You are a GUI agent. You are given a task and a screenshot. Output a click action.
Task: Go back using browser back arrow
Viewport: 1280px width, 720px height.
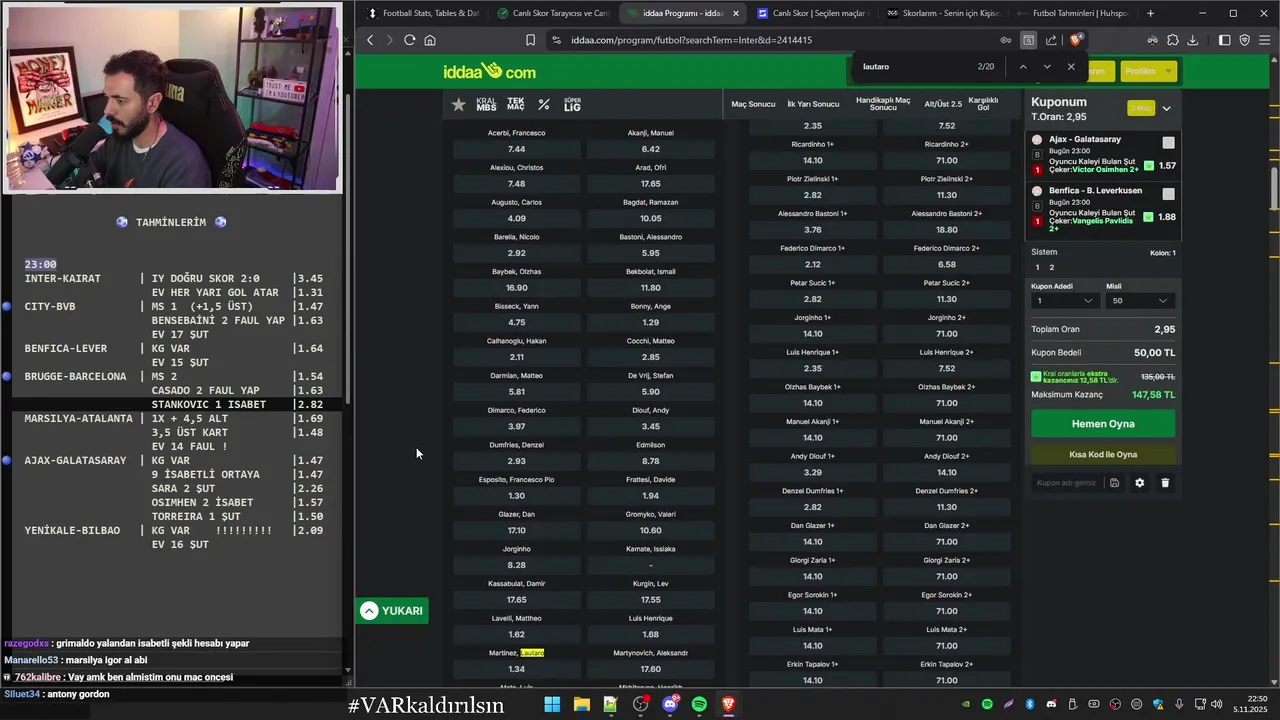370,40
